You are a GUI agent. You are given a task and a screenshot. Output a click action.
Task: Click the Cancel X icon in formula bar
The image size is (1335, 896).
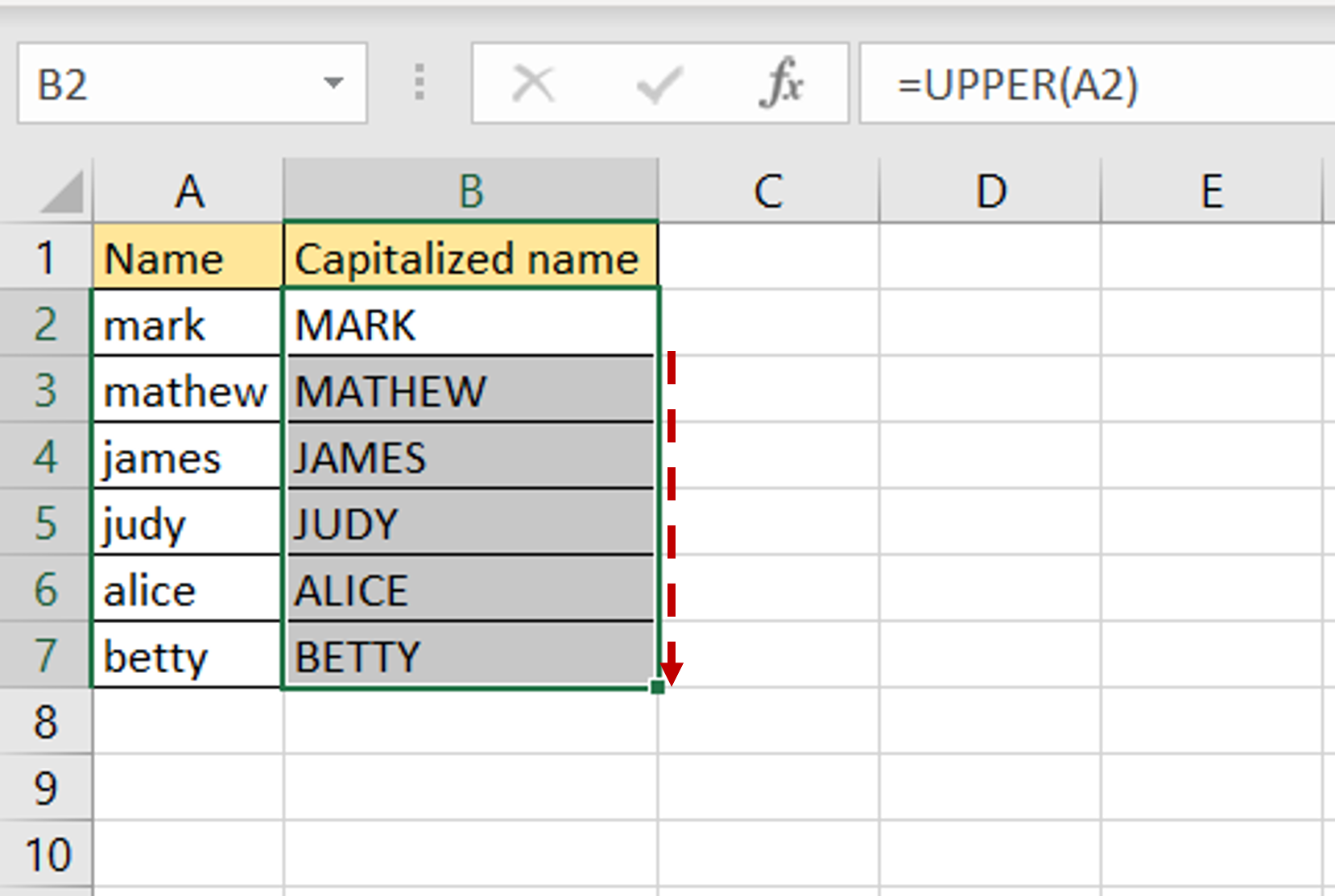click(533, 84)
